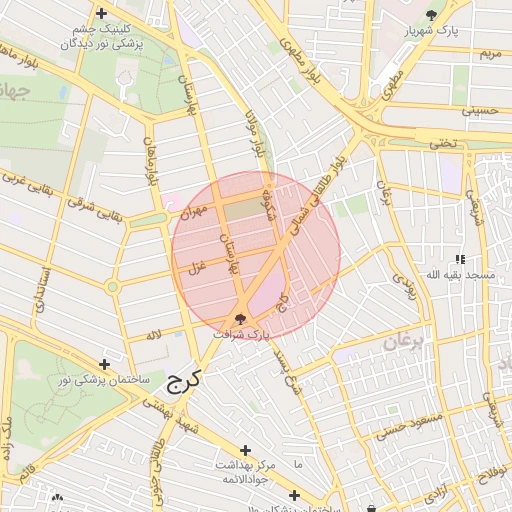The image size is (512, 512).
Task: Select the مهران street label
Action: tap(194, 211)
